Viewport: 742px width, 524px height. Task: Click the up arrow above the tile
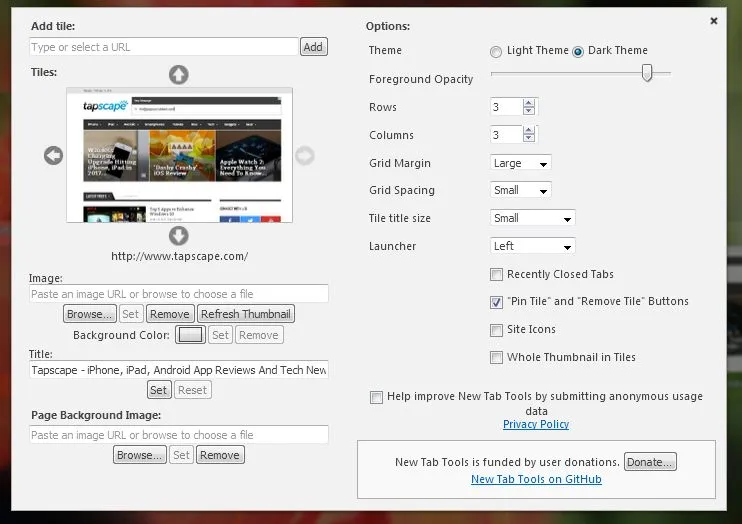(x=178, y=74)
